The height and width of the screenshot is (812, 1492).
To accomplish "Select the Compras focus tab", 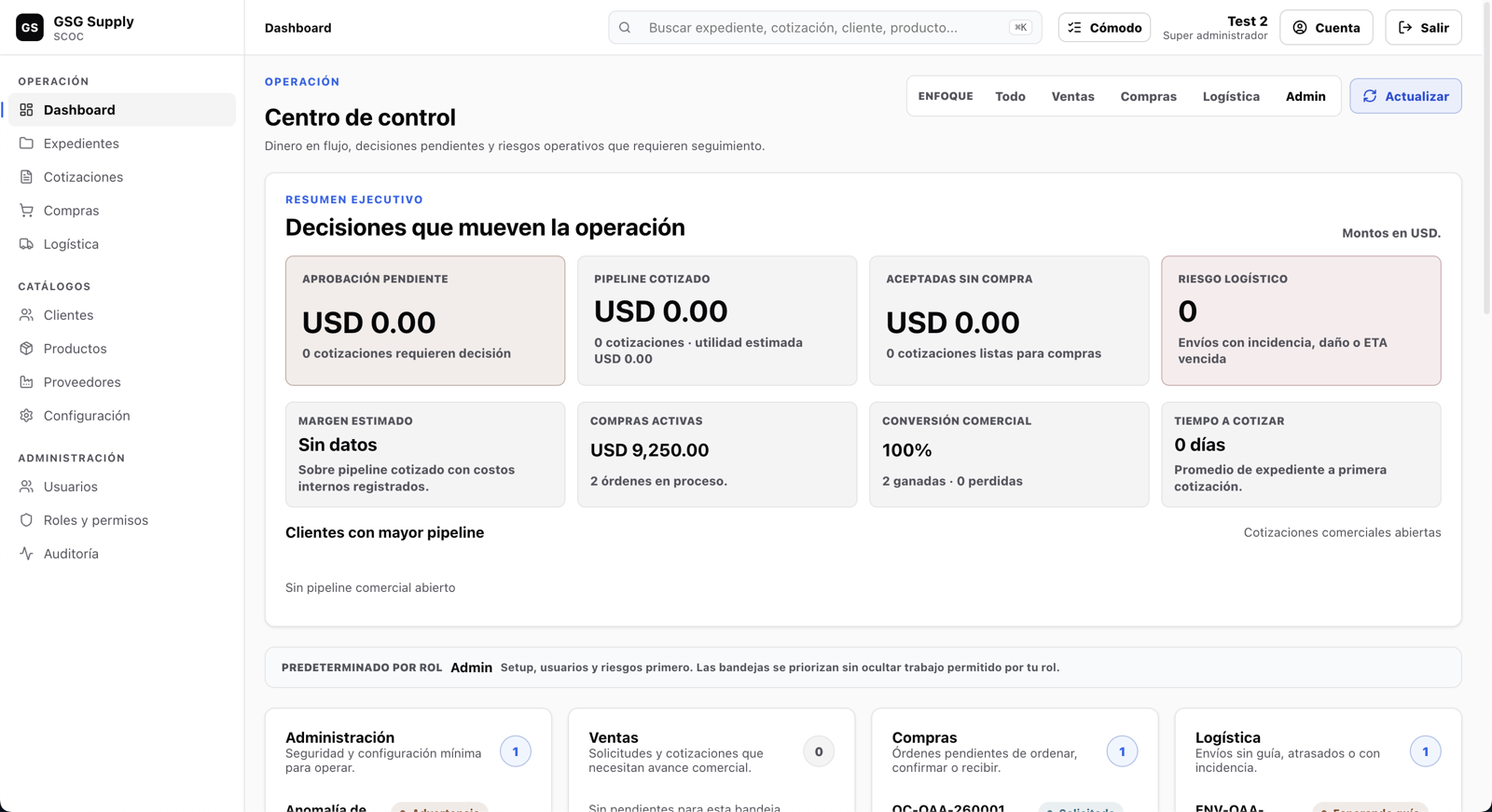I will tap(1148, 96).
